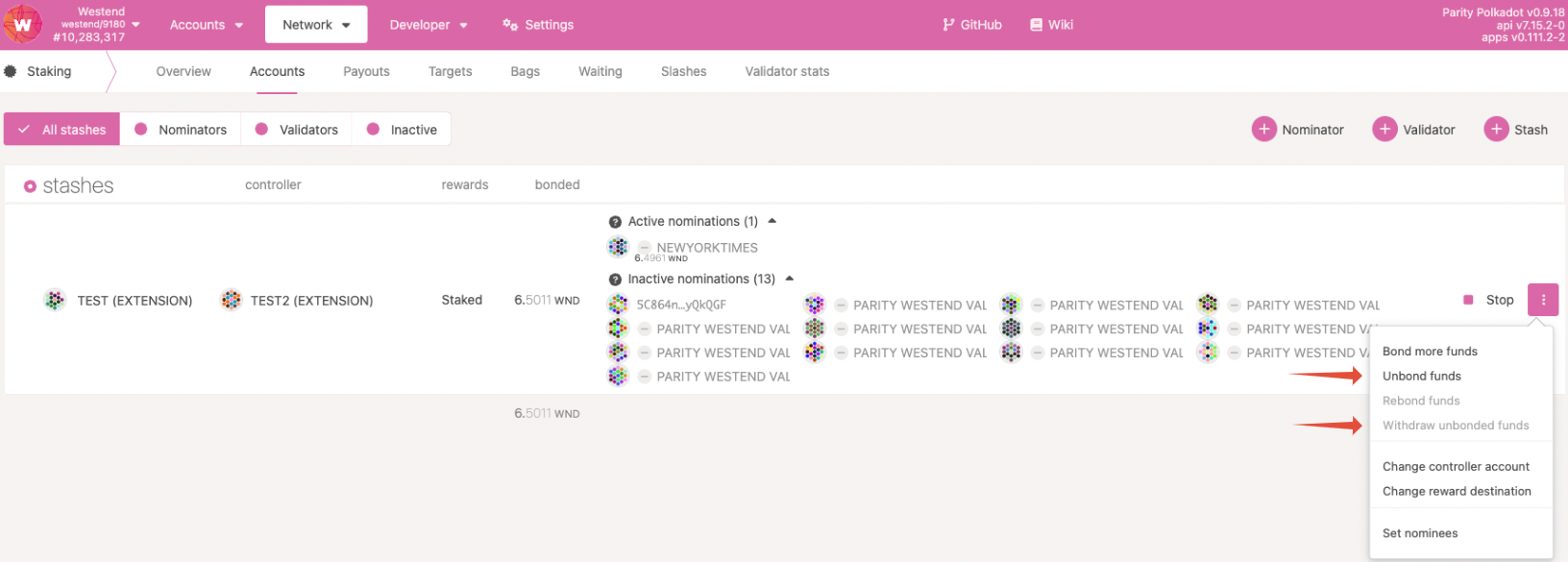This screenshot has width=1568, height=562.
Task: Open the Network dropdown menu
Action: (316, 25)
